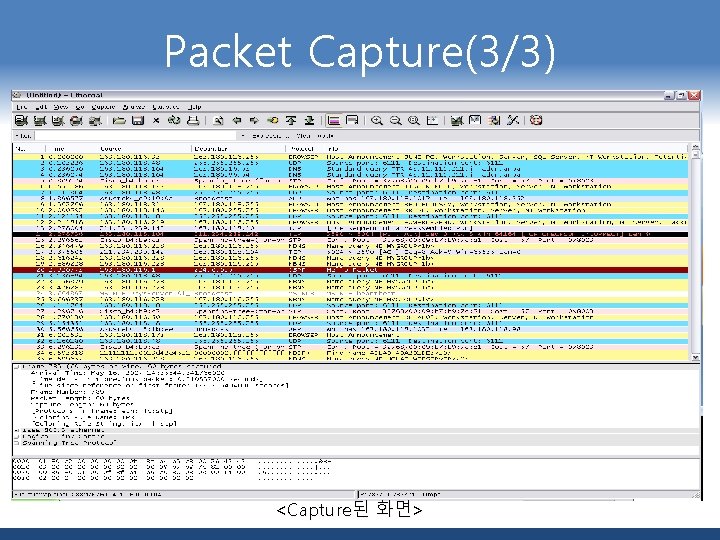The image size is (720, 540).
Task: Click first row of hex dump pane
Action: [x=172, y=461]
